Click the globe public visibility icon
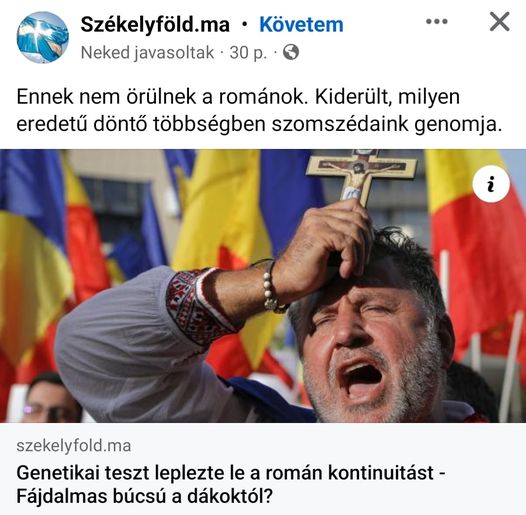 click(291, 52)
